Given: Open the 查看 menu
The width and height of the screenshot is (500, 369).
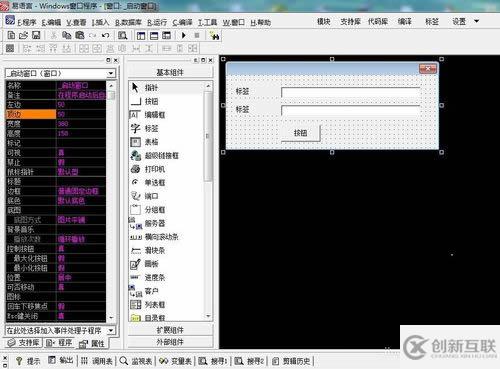Looking at the screenshot, I should click(x=76, y=23).
